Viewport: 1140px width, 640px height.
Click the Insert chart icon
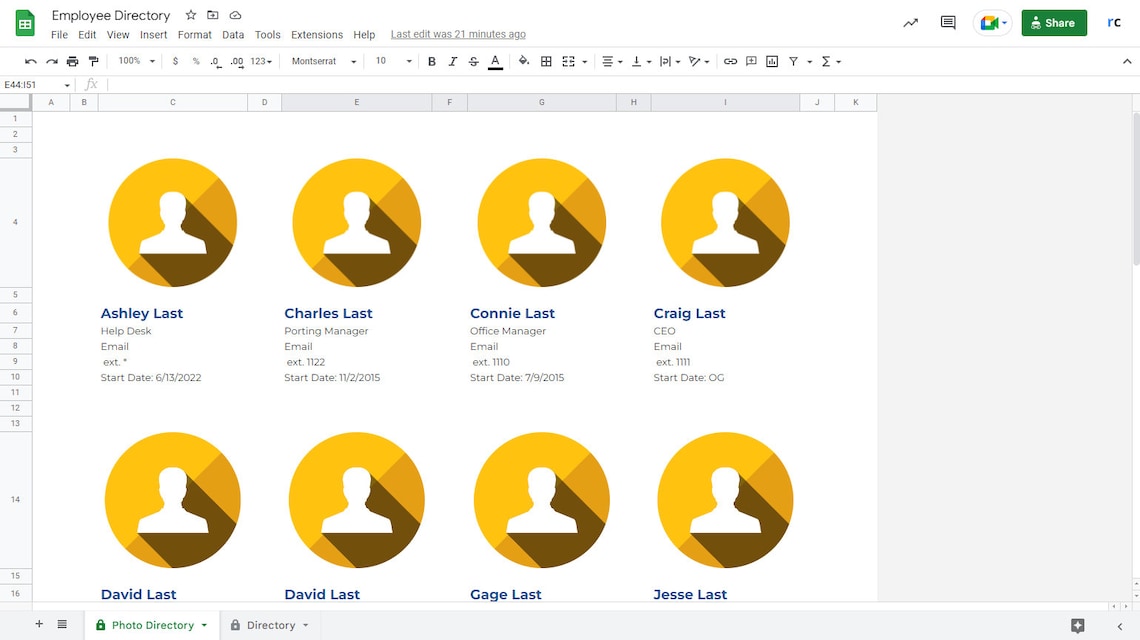[772, 62]
